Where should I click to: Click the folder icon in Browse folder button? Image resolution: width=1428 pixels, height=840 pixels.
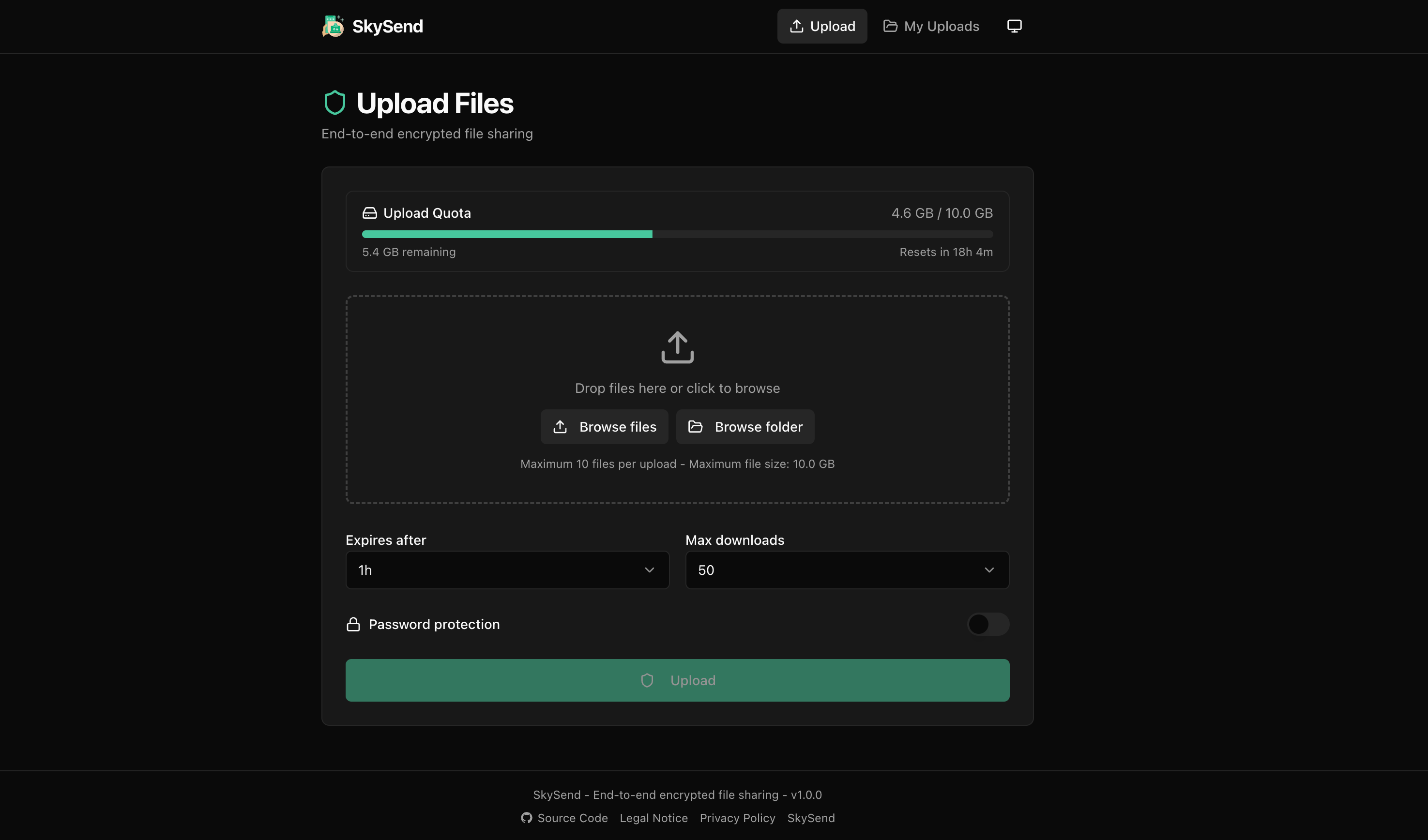point(695,426)
